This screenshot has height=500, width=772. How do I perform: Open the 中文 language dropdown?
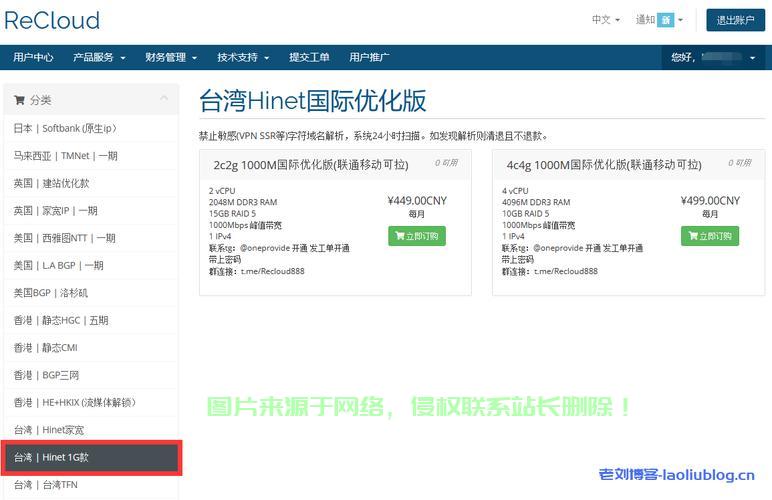coord(606,20)
